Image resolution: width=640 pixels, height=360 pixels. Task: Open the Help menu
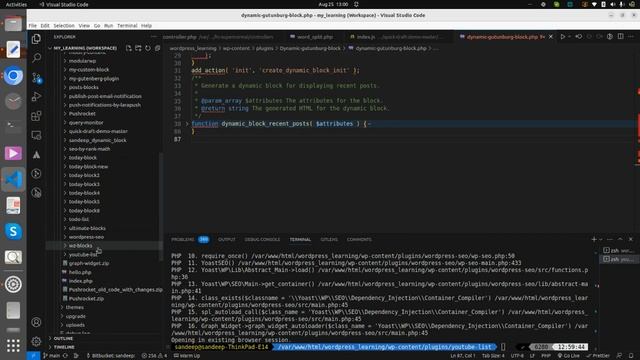click(x=147, y=26)
